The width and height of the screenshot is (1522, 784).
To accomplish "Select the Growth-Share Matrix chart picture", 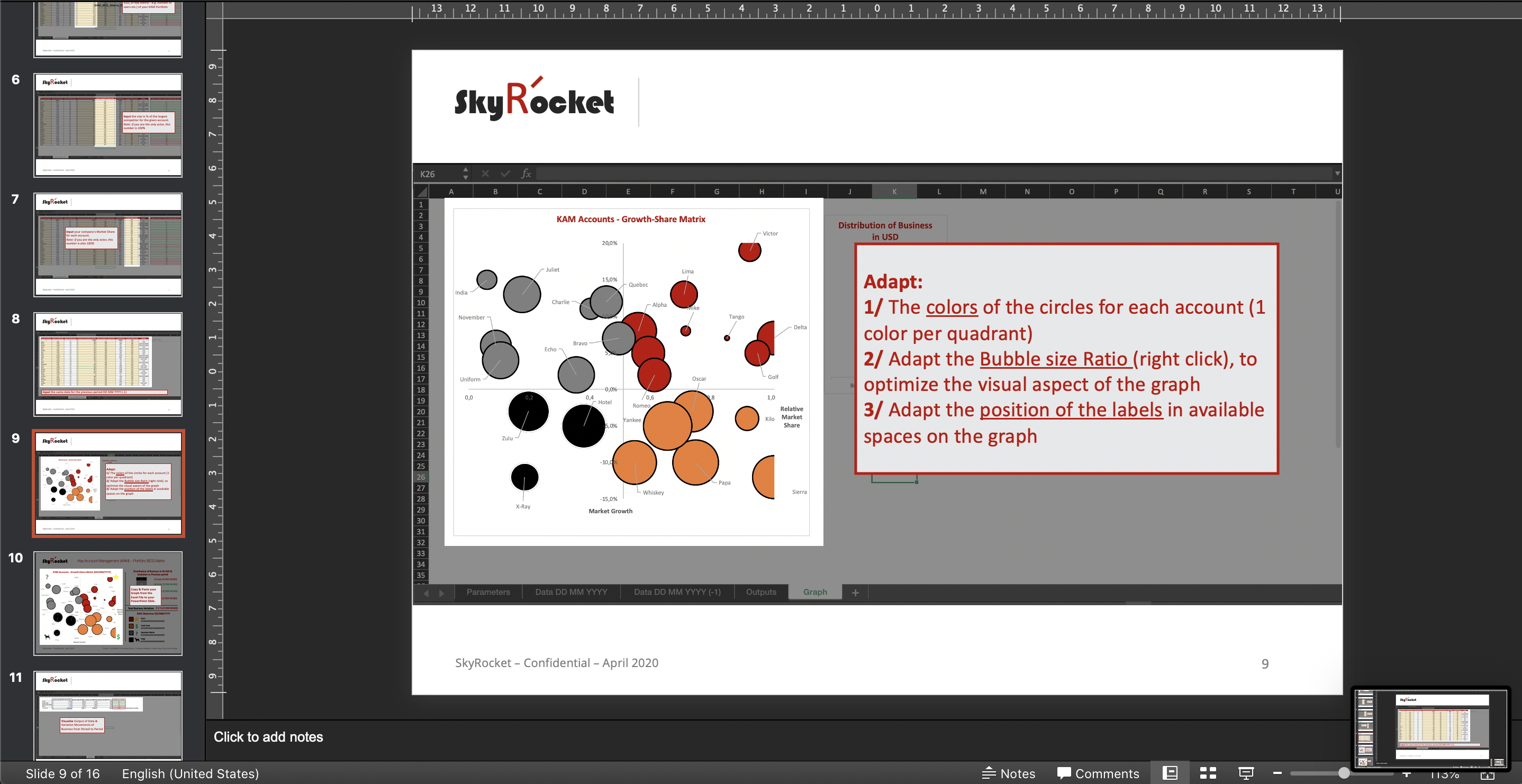I will 633,371.
